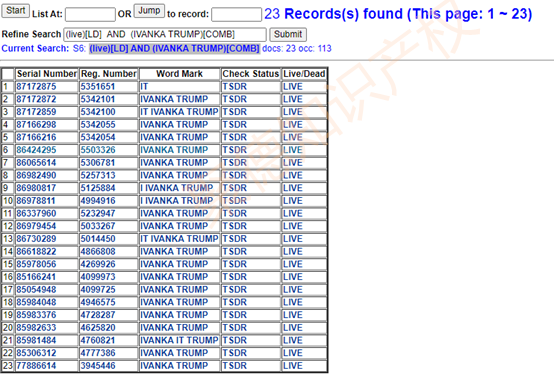Focus the to record input field

click(x=236, y=14)
